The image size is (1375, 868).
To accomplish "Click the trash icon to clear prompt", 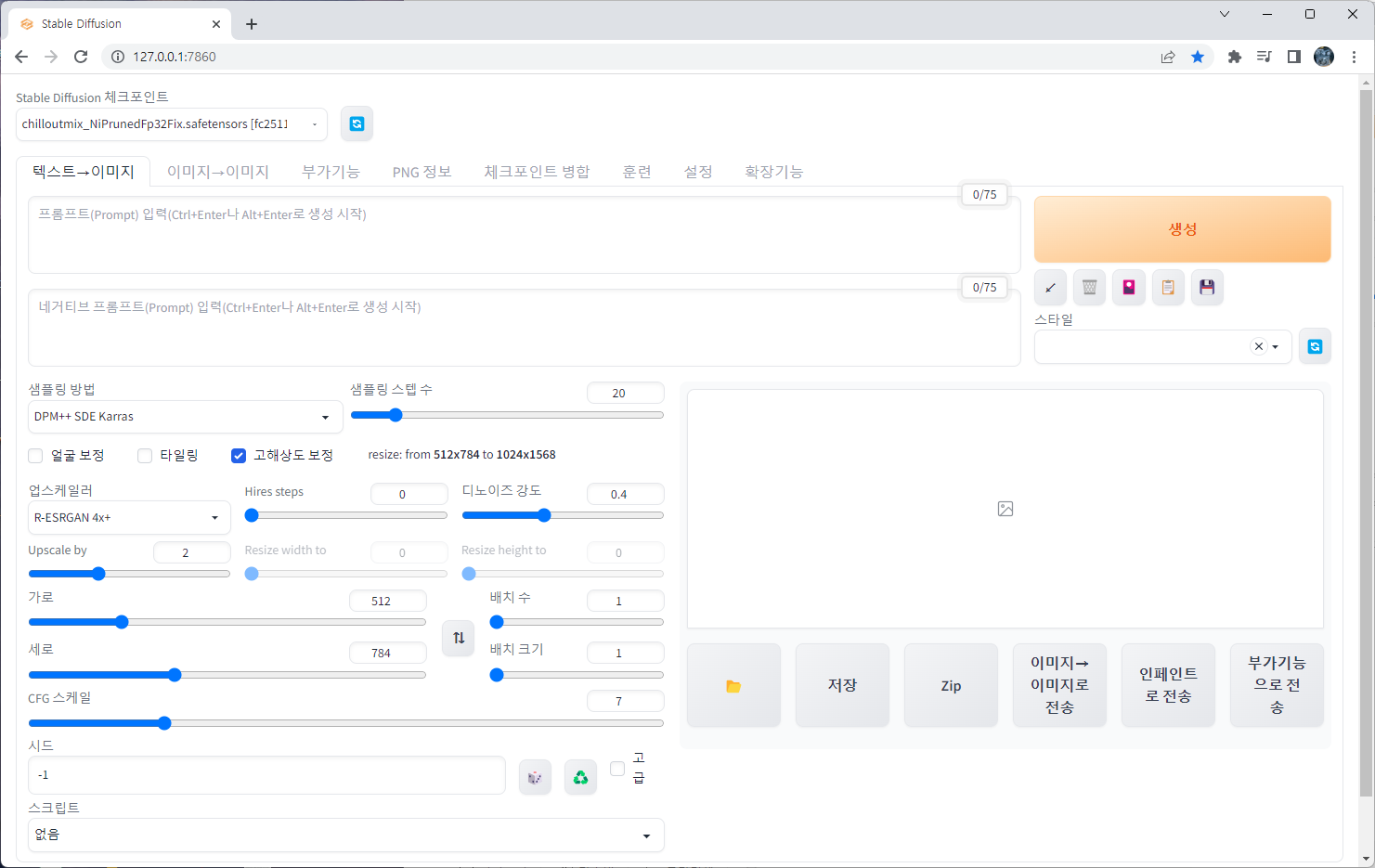I will tap(1090, 288).
